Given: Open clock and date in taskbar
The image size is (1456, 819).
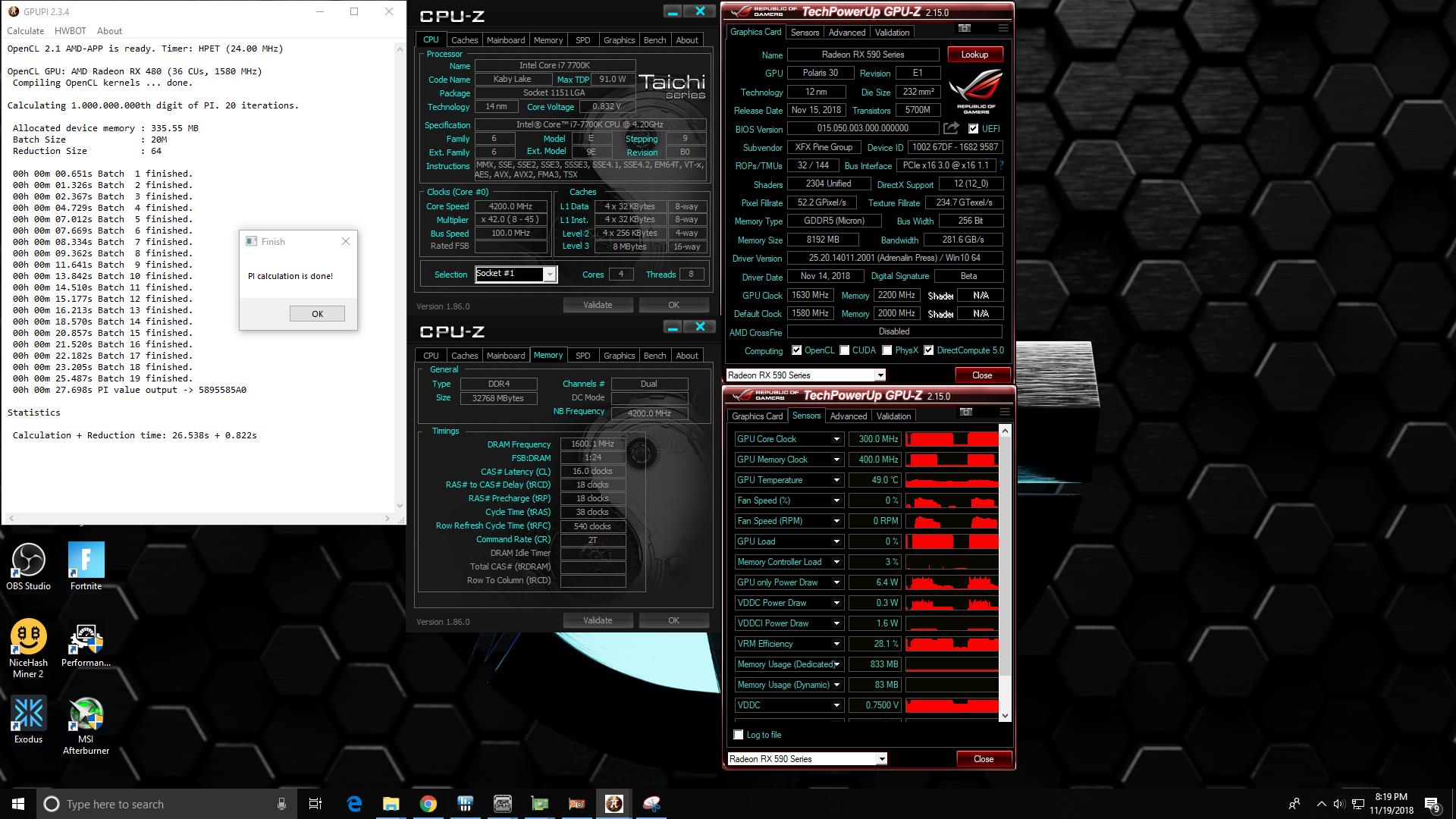Looking at the screenshot, I should tap(1391, 804).
